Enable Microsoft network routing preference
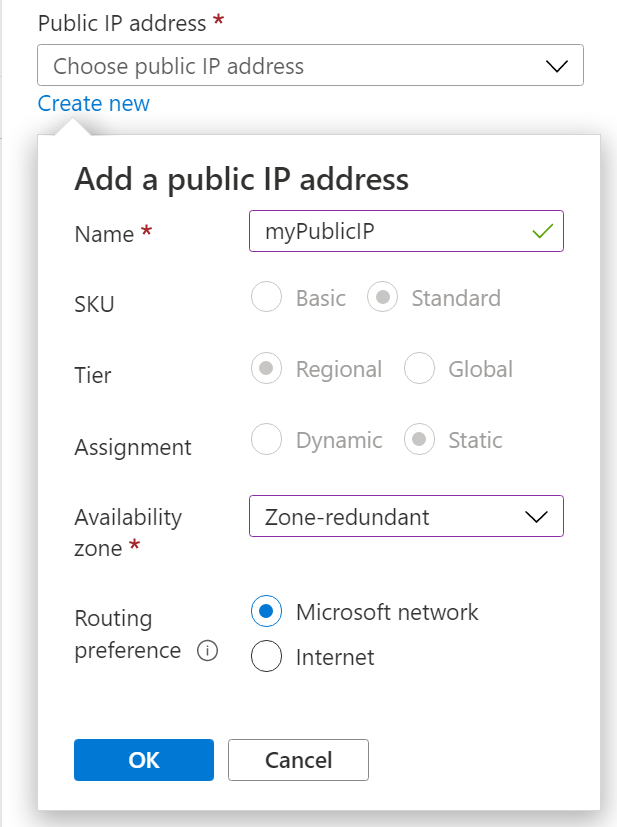The width and height of the screenshot is (617, 827). tap(265, 611)
